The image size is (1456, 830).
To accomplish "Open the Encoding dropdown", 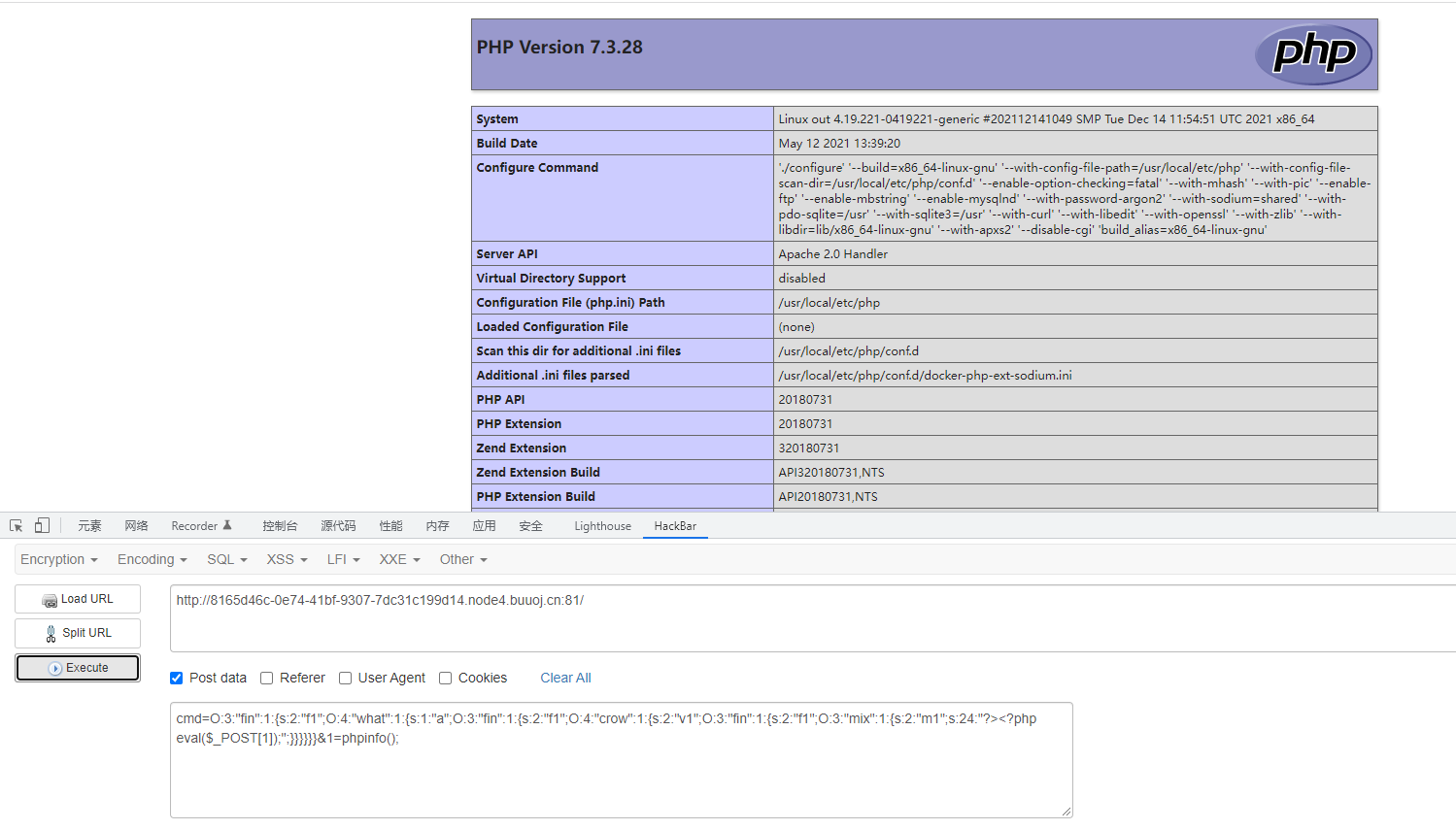I will [152, 559].
